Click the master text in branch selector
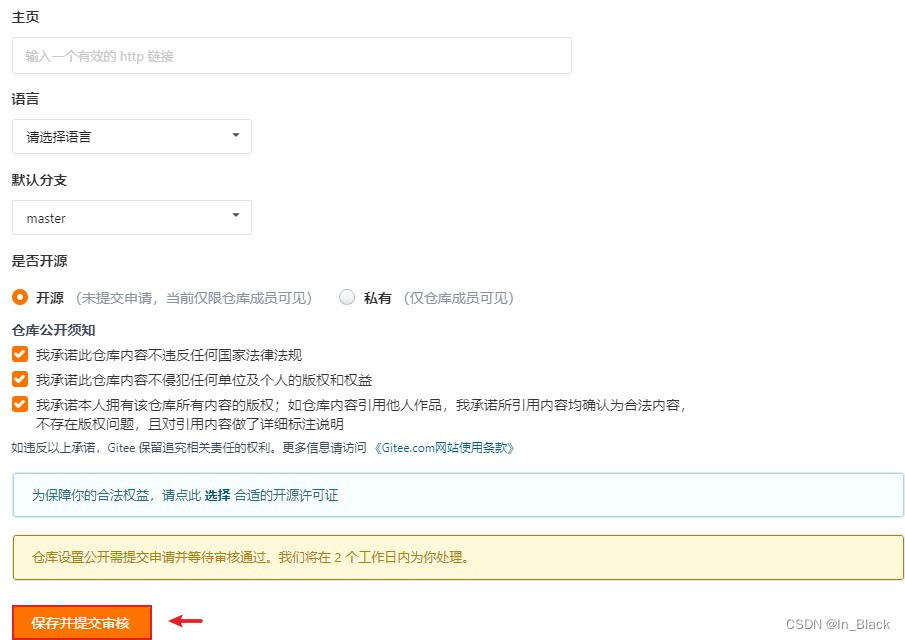905x640 pixels. click(47, 217)
